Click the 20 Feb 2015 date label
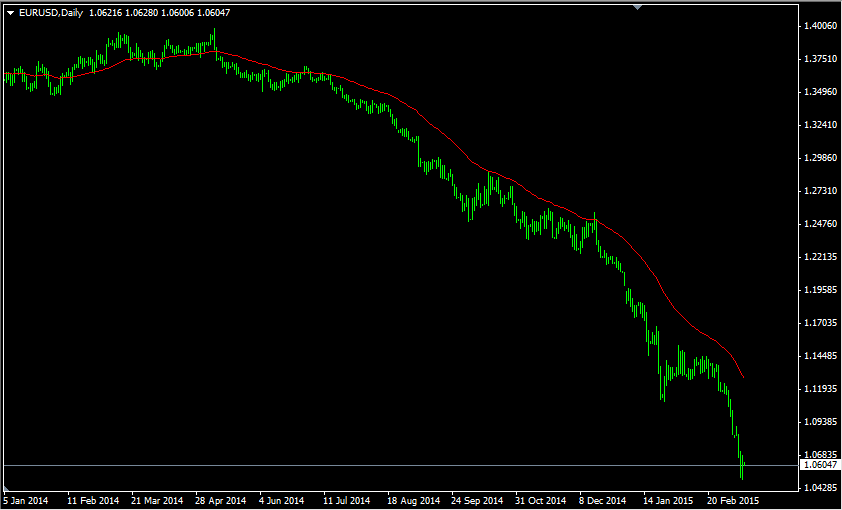Viewport: 842px width, 510px height. pos(731,501)
